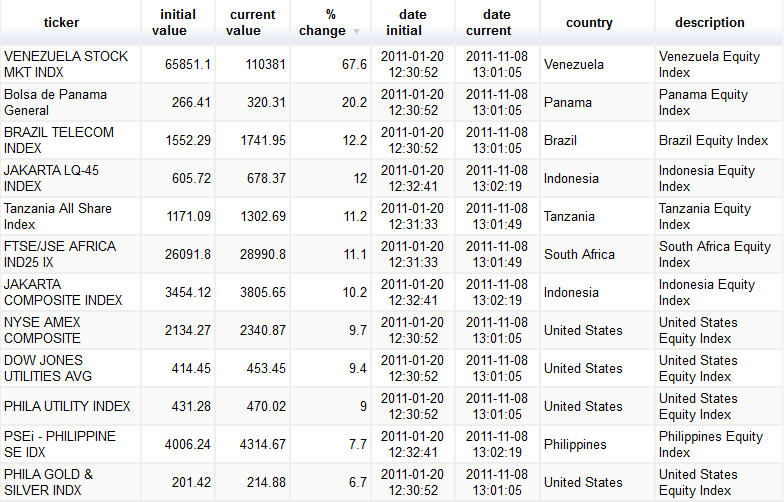Select the BRAZIL TELECOM INDEX ticker cell
Viewport: 784px width, 502px height.
(x=70, y=140)
